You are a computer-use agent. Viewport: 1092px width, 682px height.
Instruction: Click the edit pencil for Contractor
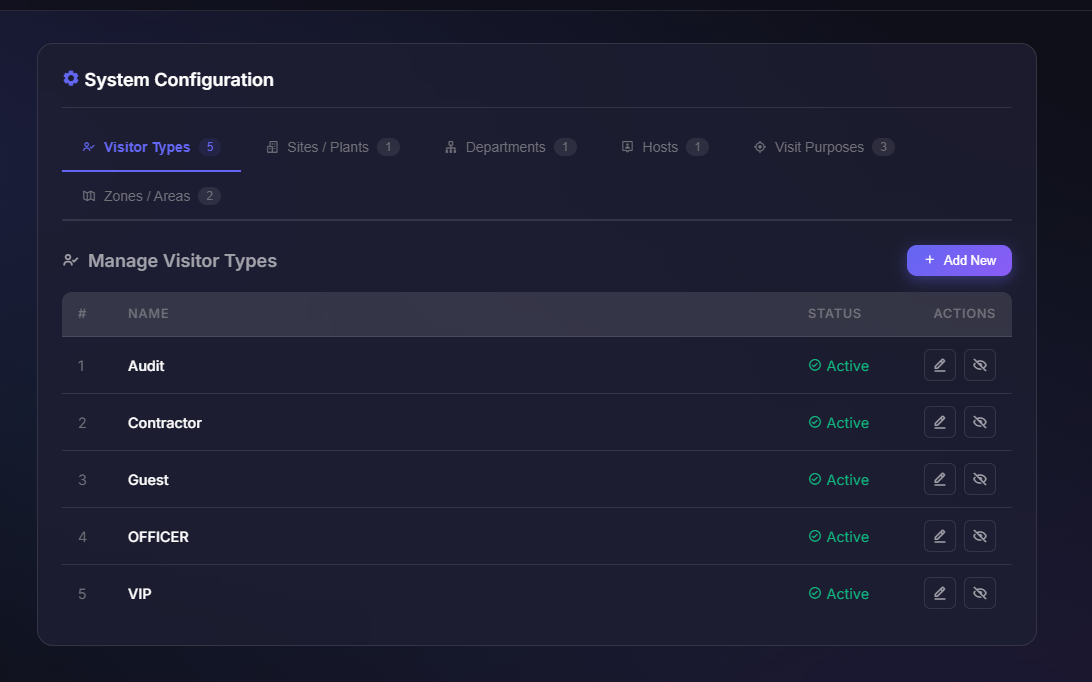[939, 422]
